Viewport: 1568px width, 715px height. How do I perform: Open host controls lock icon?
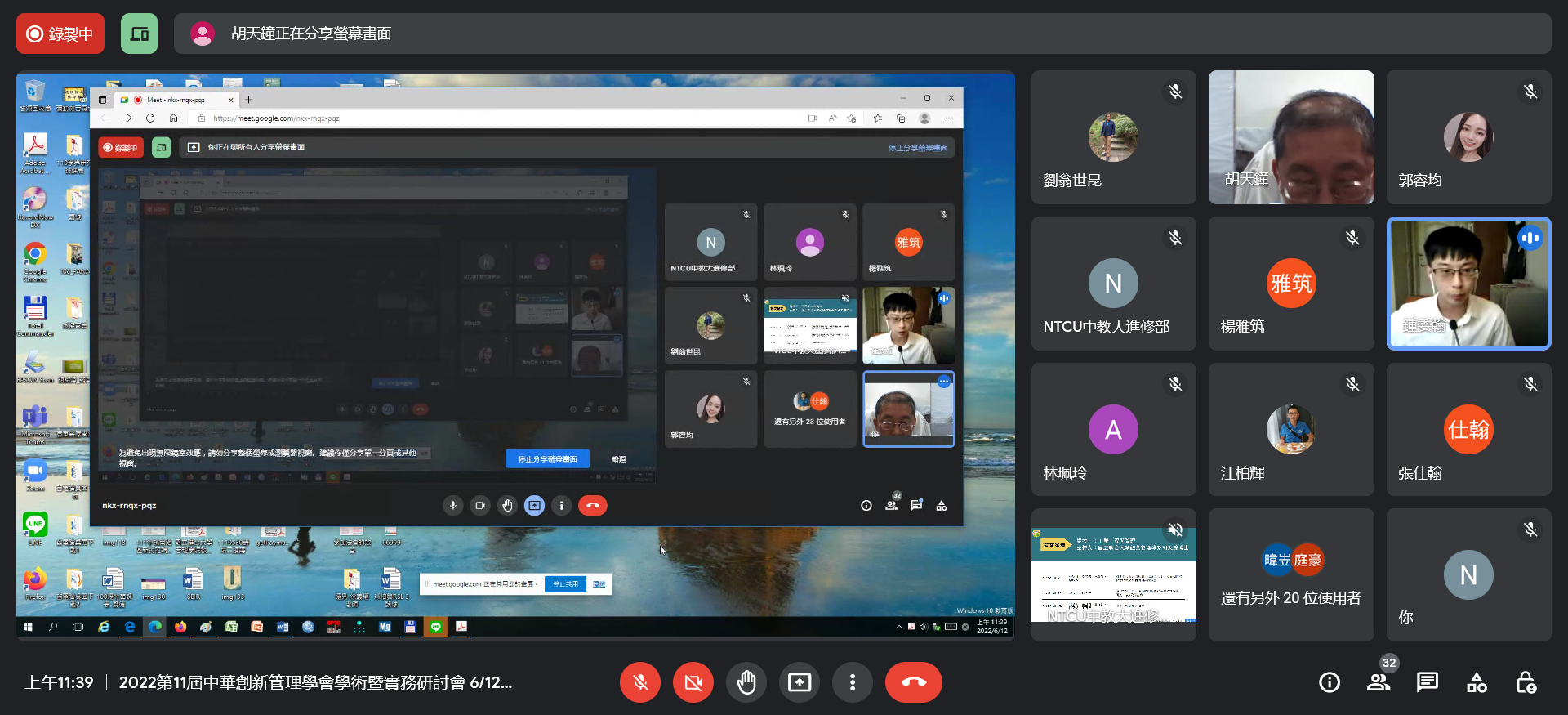click(1526, 682)
